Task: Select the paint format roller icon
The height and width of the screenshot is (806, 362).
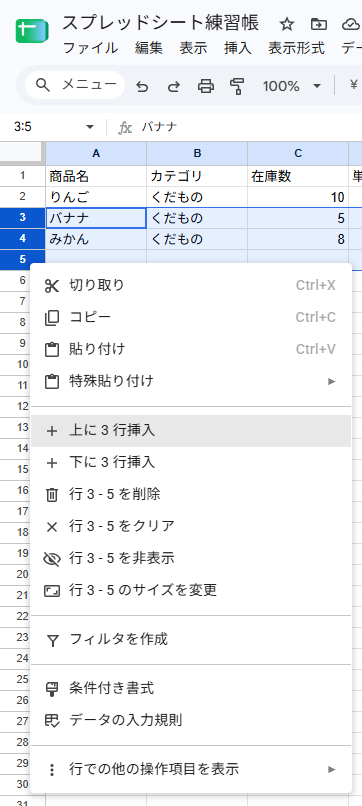Action: (237, 86)
